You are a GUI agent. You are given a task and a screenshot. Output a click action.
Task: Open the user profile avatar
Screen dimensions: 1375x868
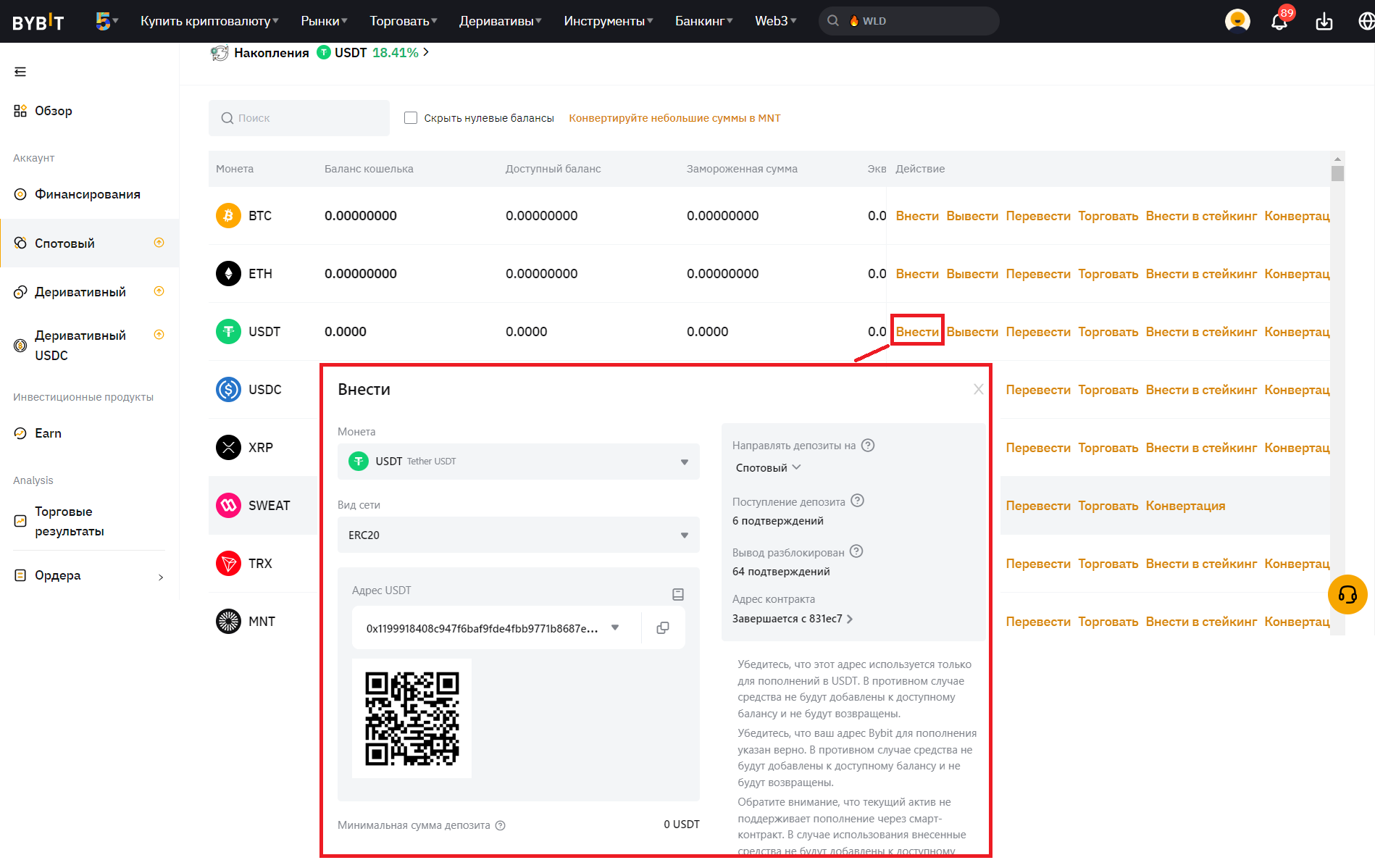[x=1237, y=21]
